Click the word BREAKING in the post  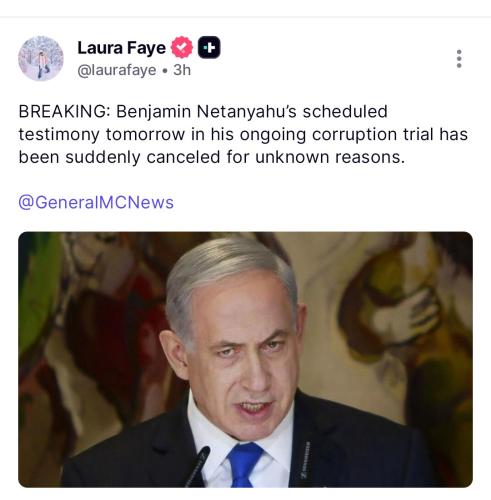64,111
